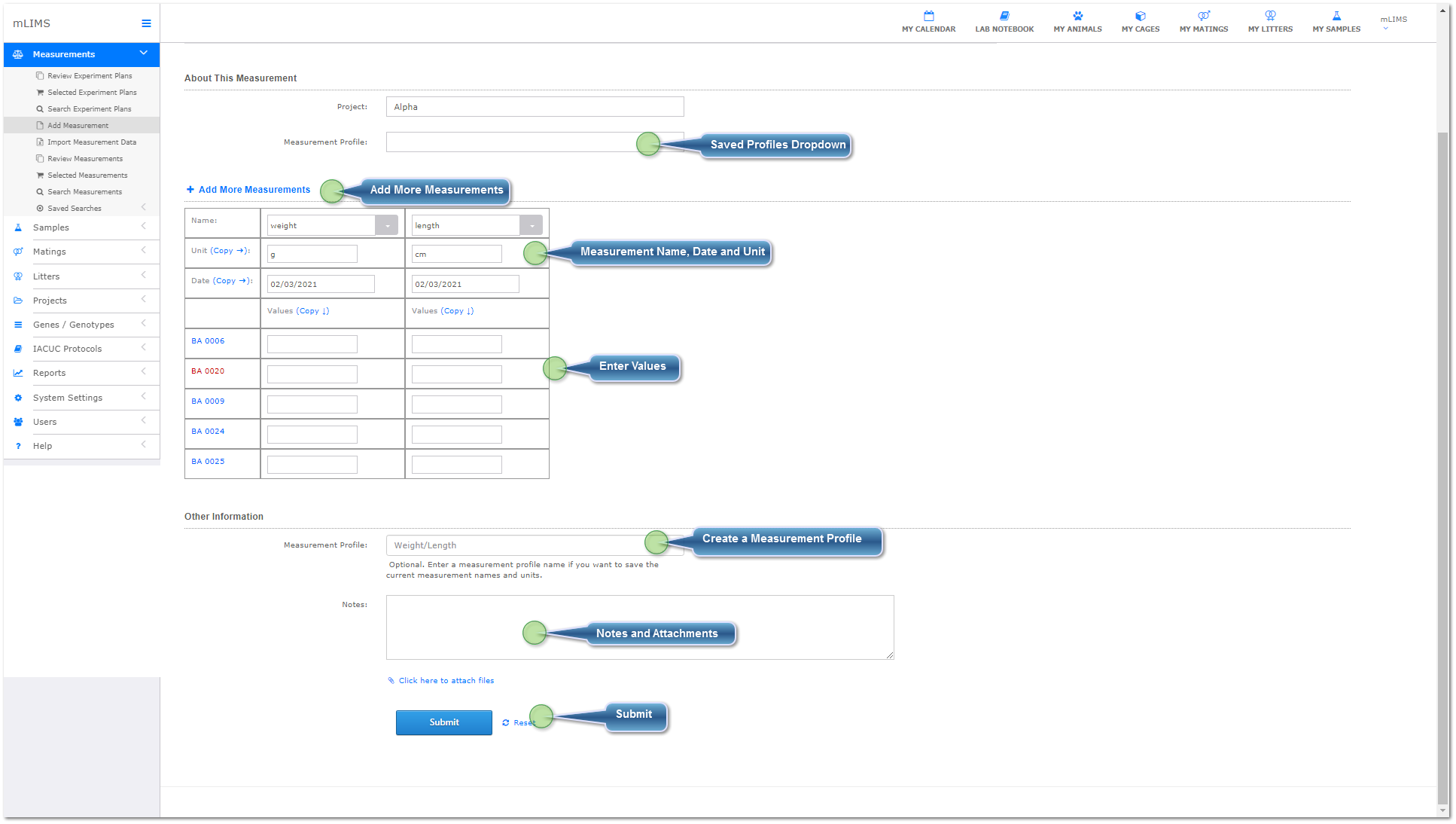Image resolution: width=1456 pixels, height=824 pixels.
Task: Click here to attach files link
Action: tap(446, 680)
